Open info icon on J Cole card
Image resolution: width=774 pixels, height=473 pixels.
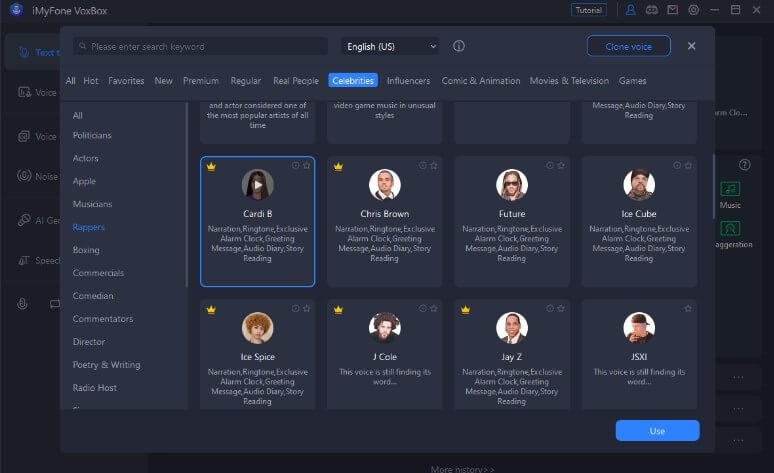coord(423,308)
